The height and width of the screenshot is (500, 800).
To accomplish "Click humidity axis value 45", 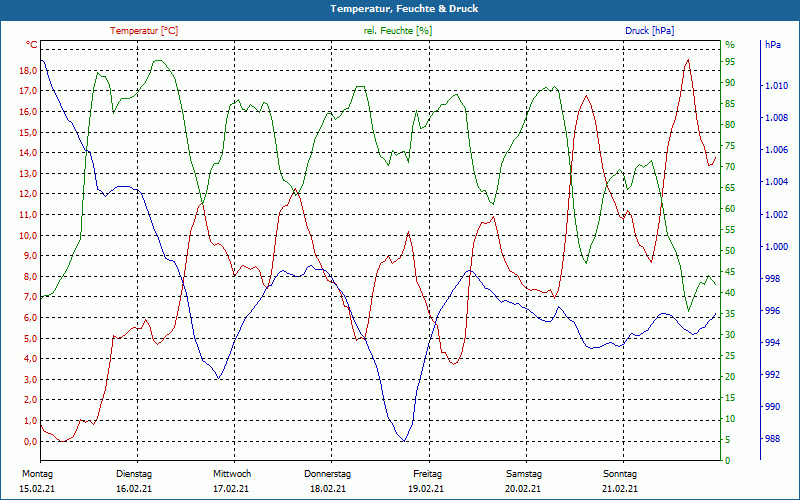I will (730, 271).
